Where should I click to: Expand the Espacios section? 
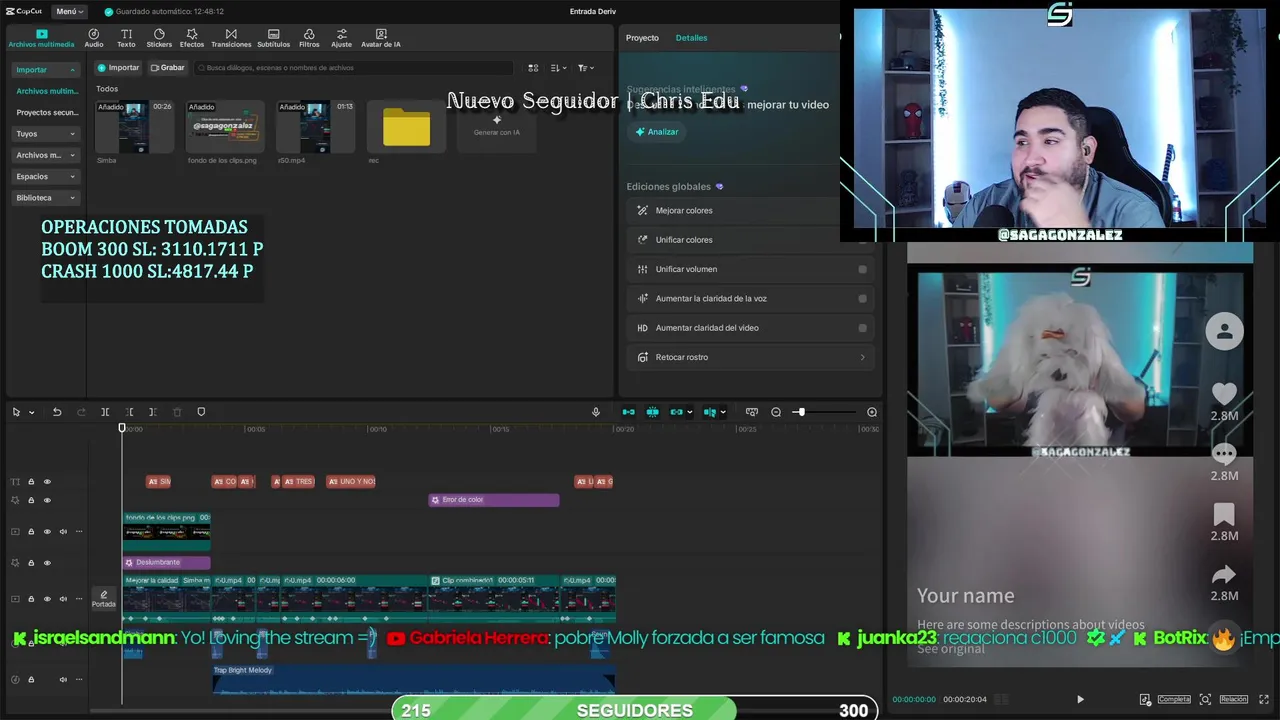click(x=46, y=176)
